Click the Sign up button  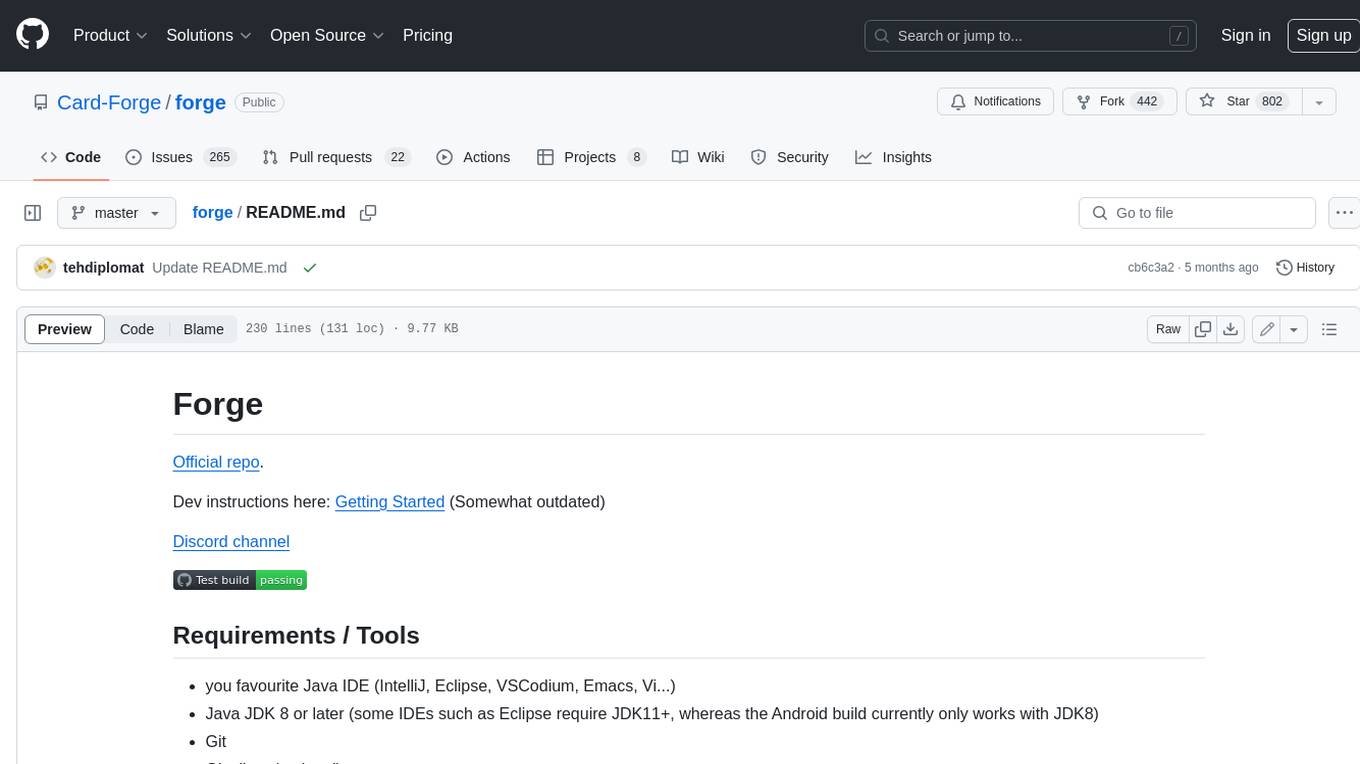[1323, 35]
